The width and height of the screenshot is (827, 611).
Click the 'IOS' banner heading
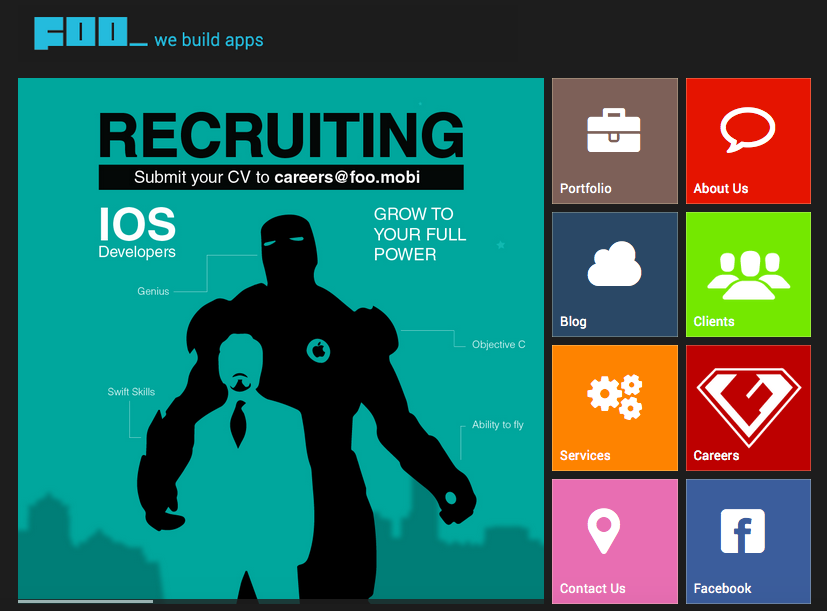tap(137, 224)
